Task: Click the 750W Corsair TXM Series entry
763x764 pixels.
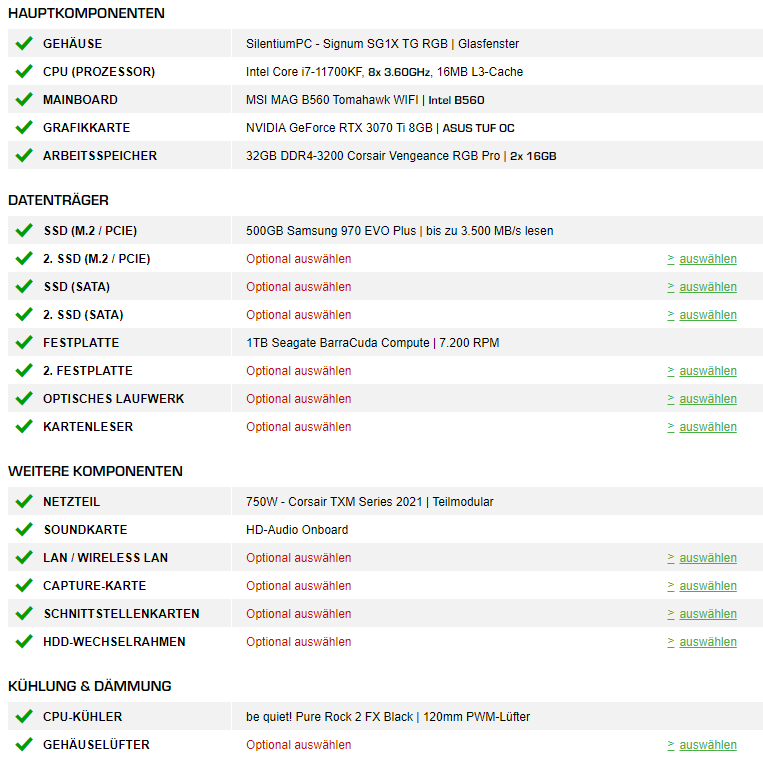Action: [x=370, y=501]
